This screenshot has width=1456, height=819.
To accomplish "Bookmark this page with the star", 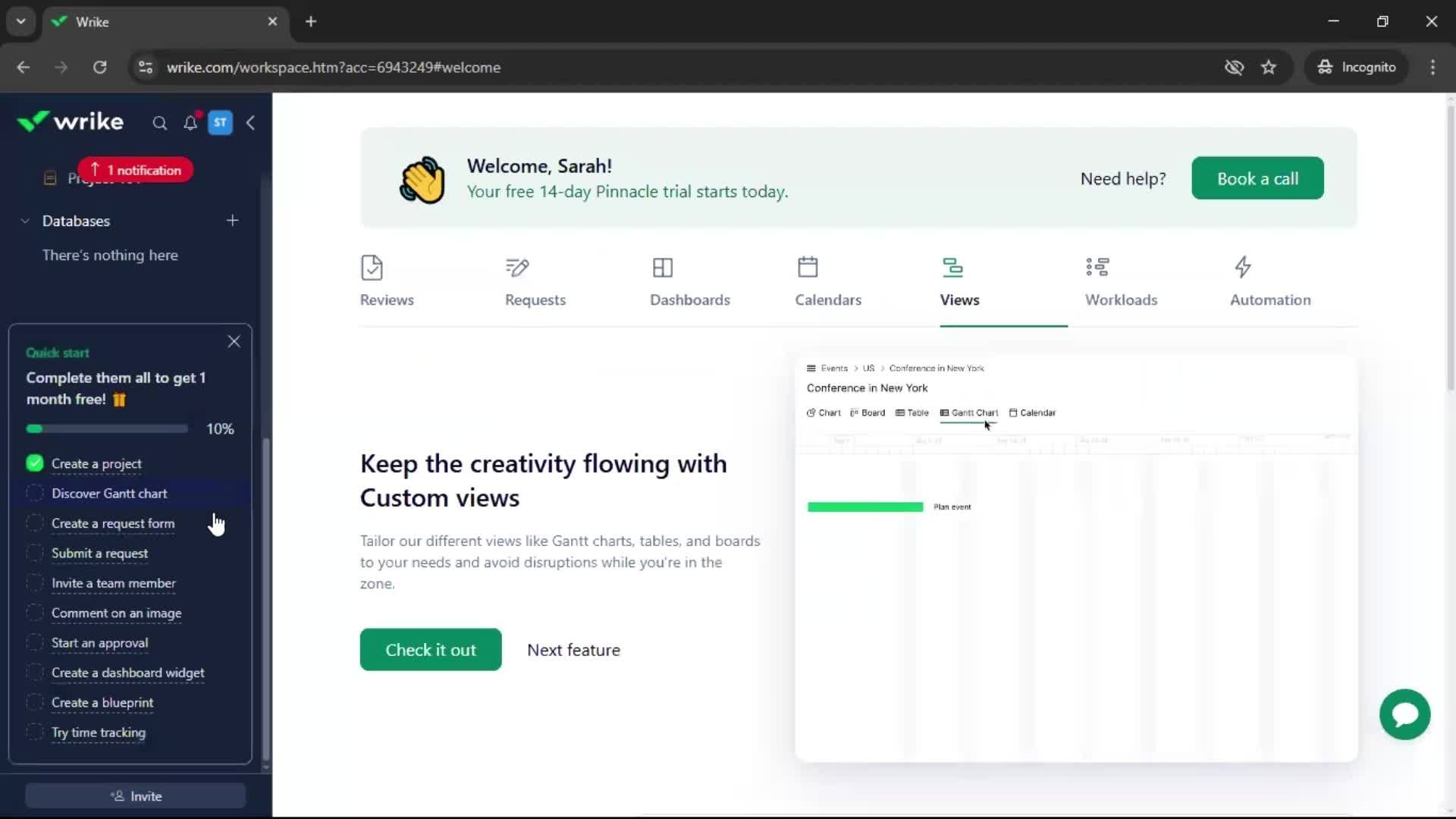I will [x=1269, y=67].
